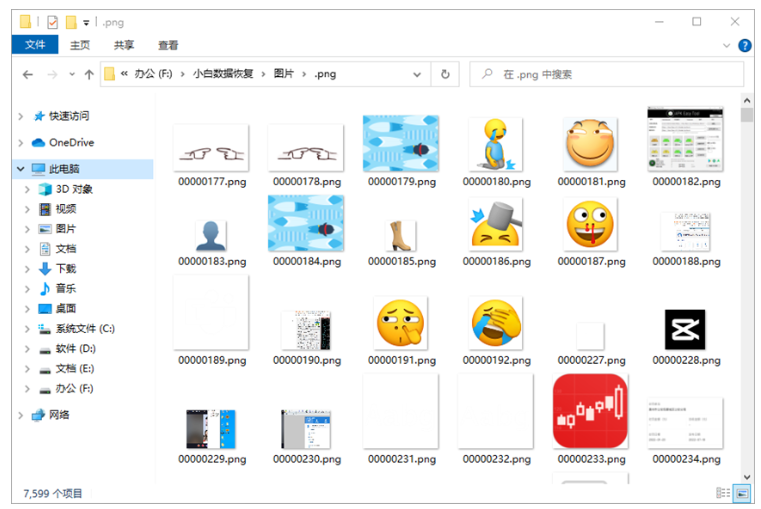Open the 查看 ribbon tab
761x509 pixels.
[x=168, y=45]
